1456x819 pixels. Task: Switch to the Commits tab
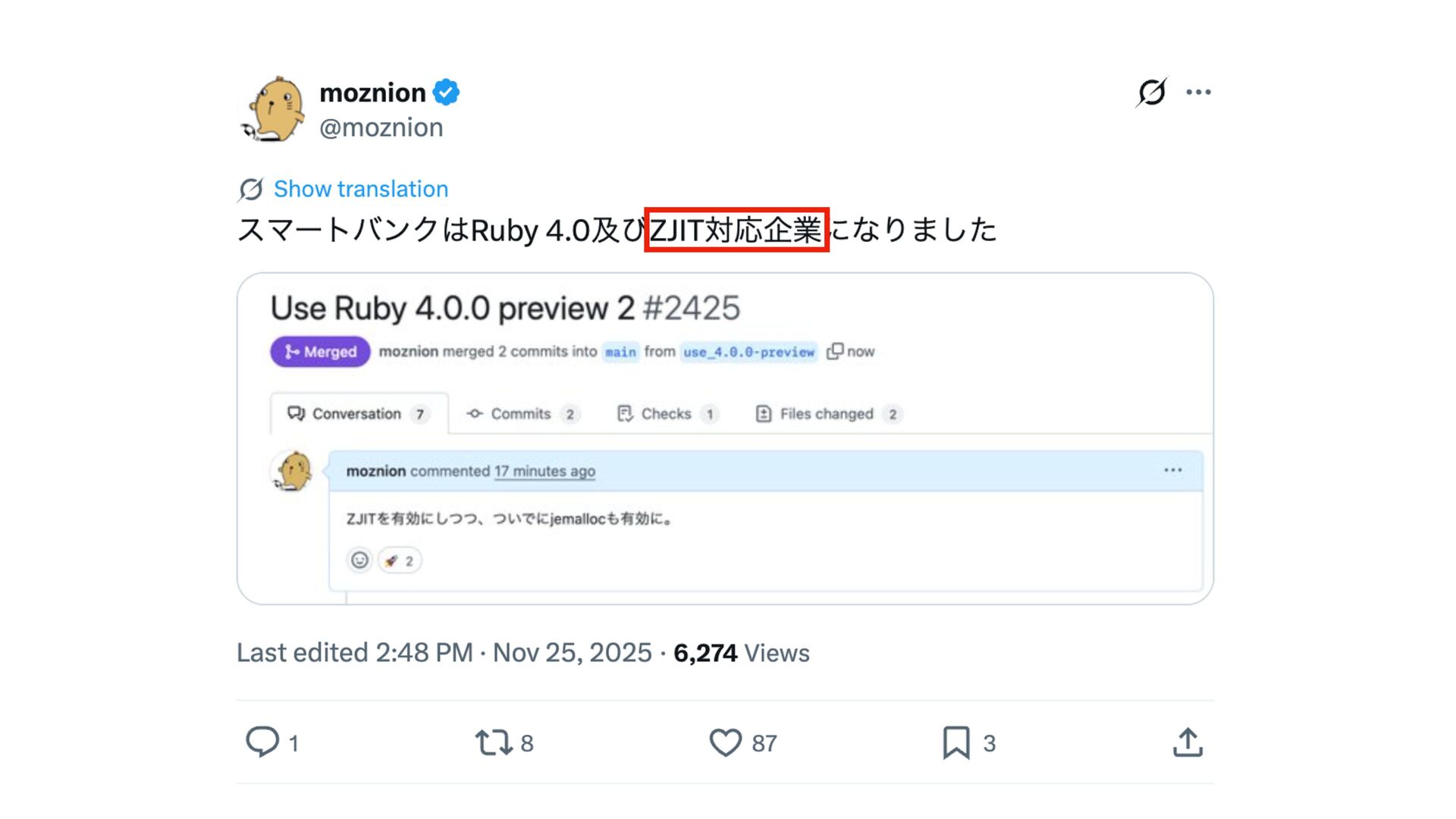[x=522, y=414]
